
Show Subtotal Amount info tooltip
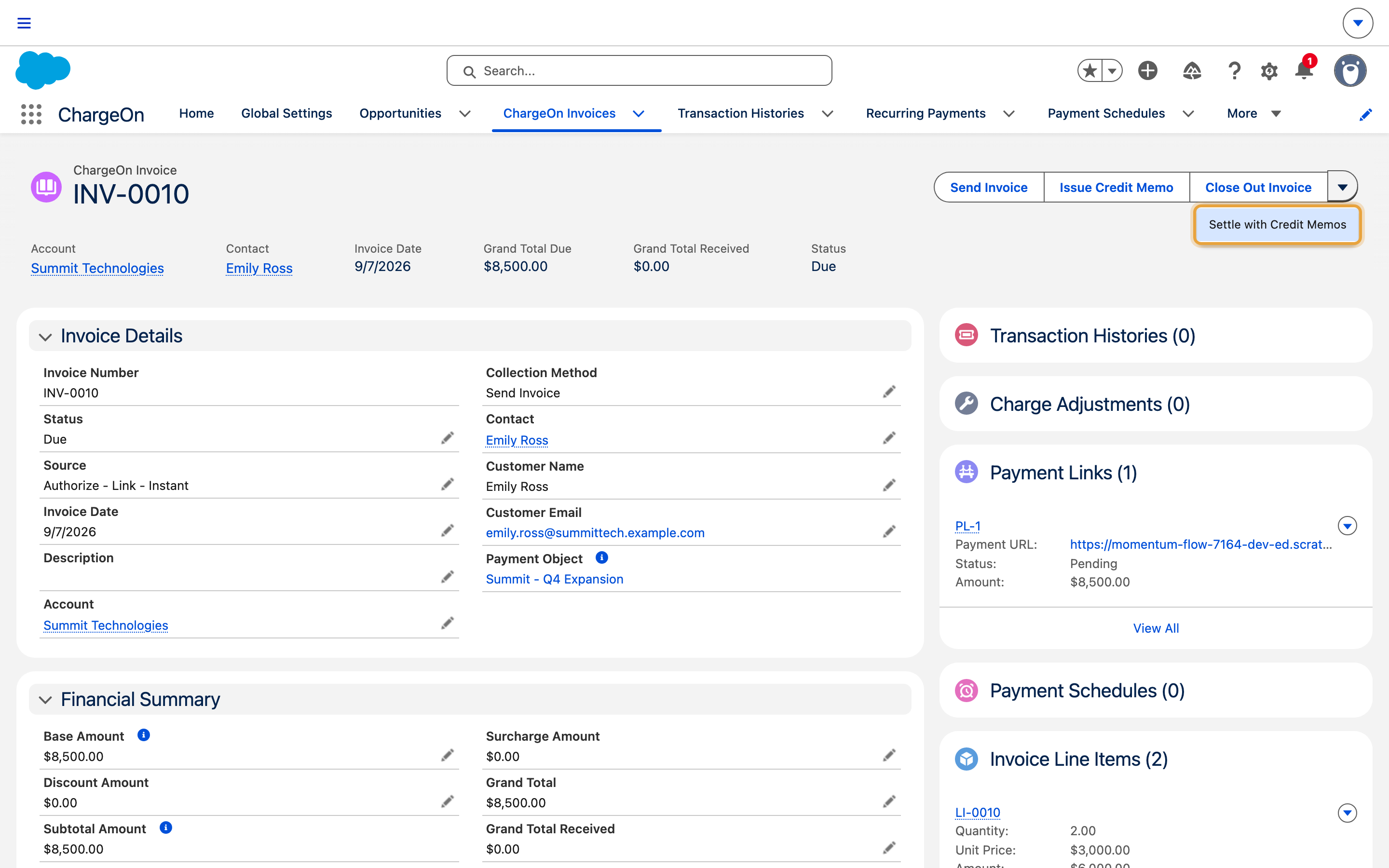coord(166,827)
